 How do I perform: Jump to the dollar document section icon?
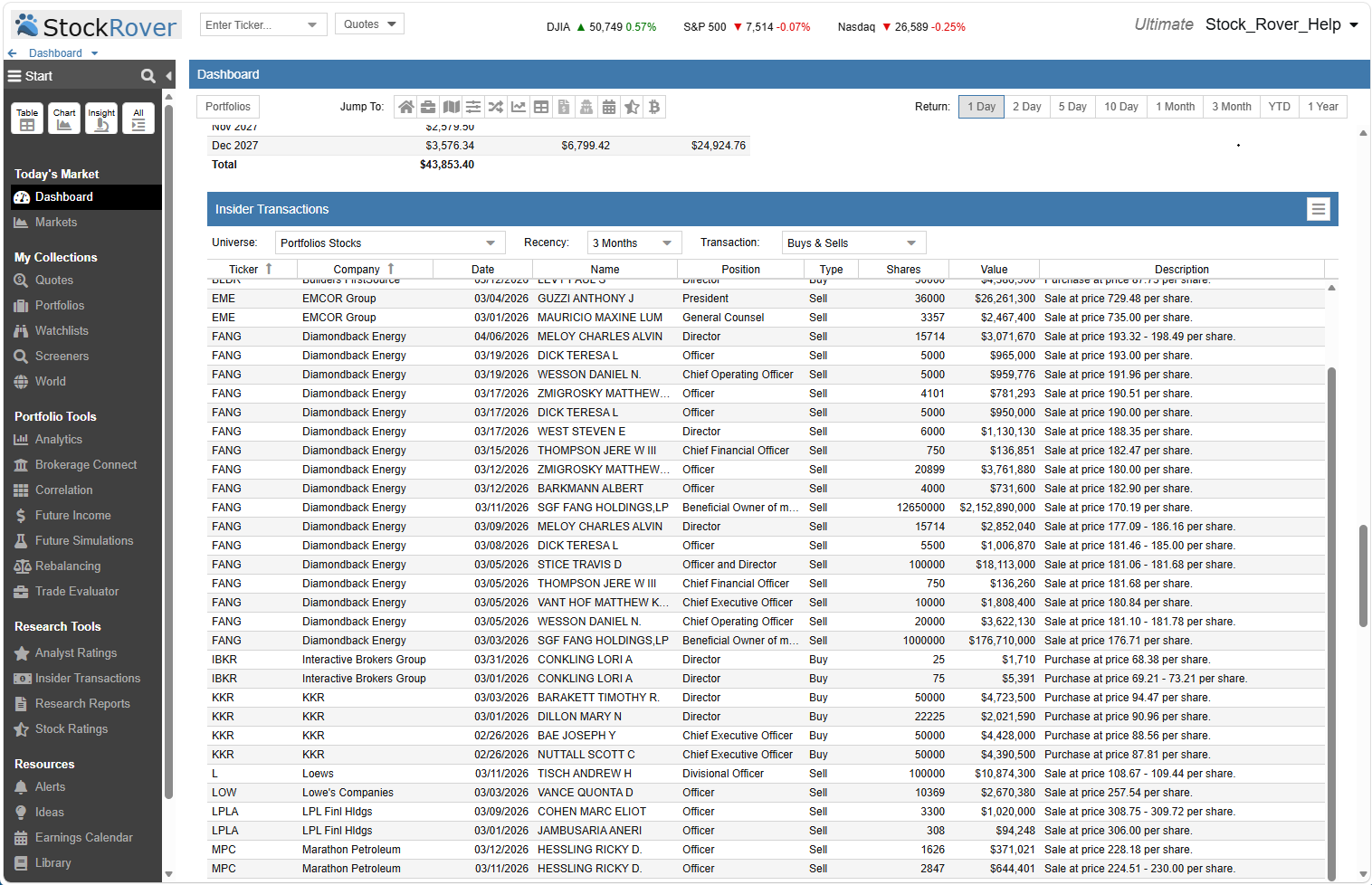[x=564, y=107]
